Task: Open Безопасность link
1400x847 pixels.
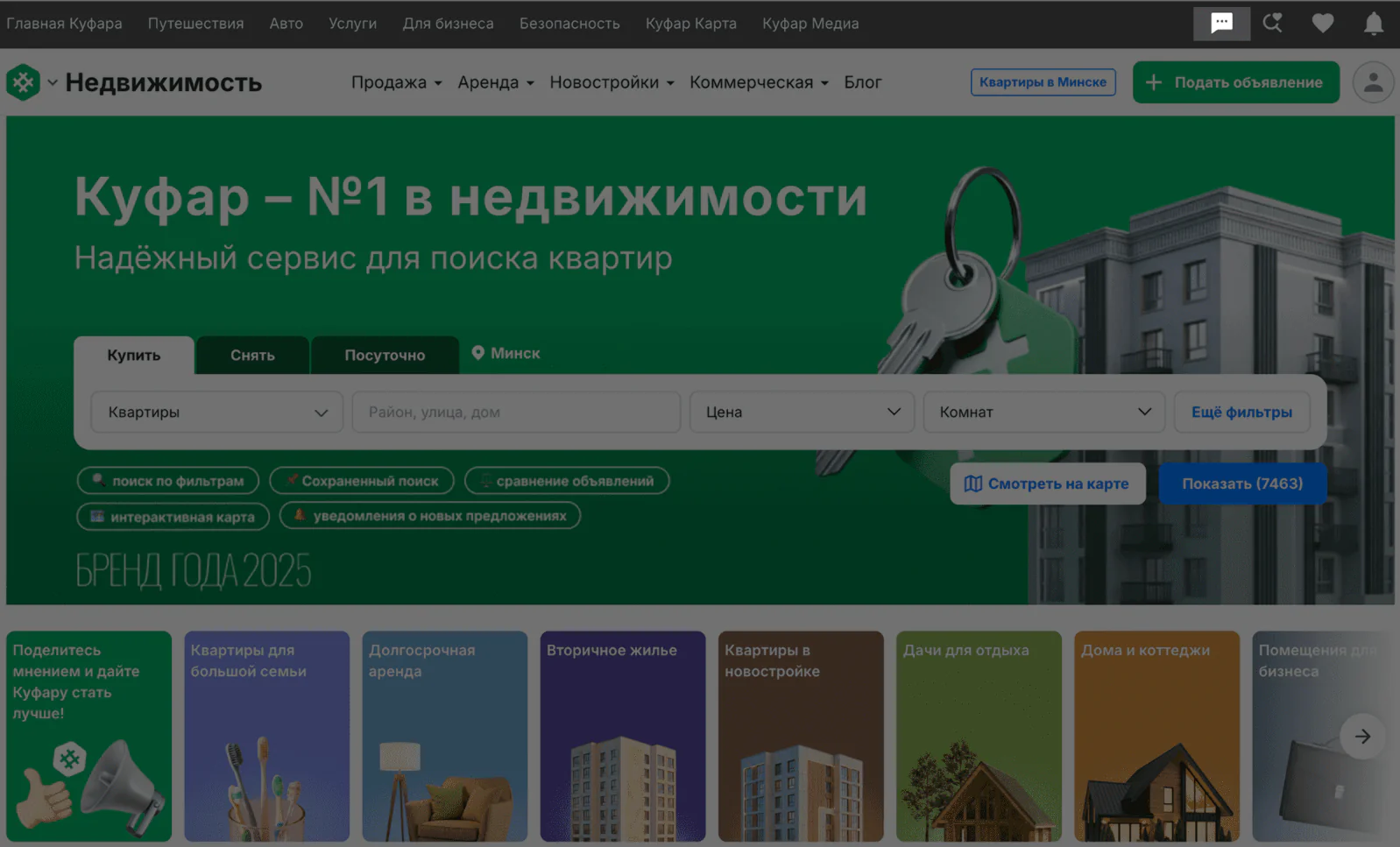Action: click(569, 24)
